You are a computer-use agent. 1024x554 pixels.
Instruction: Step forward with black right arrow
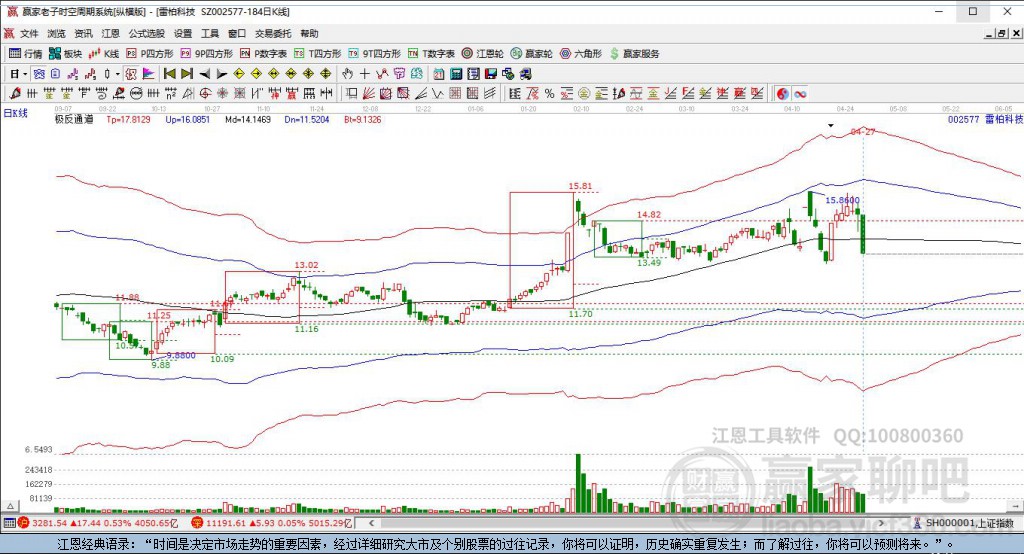click(221, 74)
